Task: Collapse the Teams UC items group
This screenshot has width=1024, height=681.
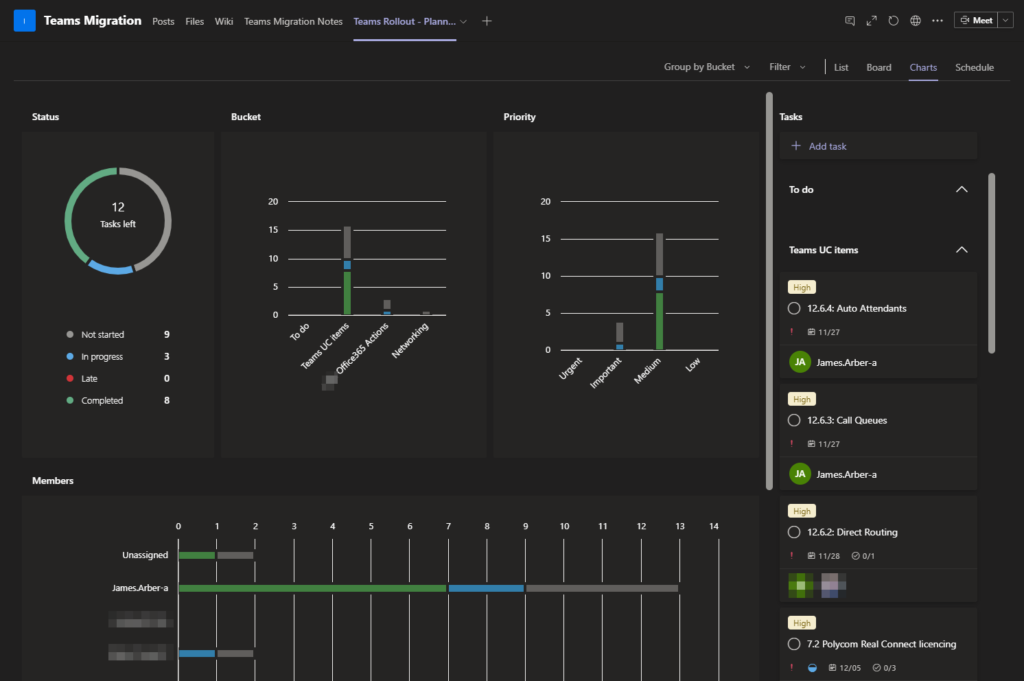Action: pos(961,249)
